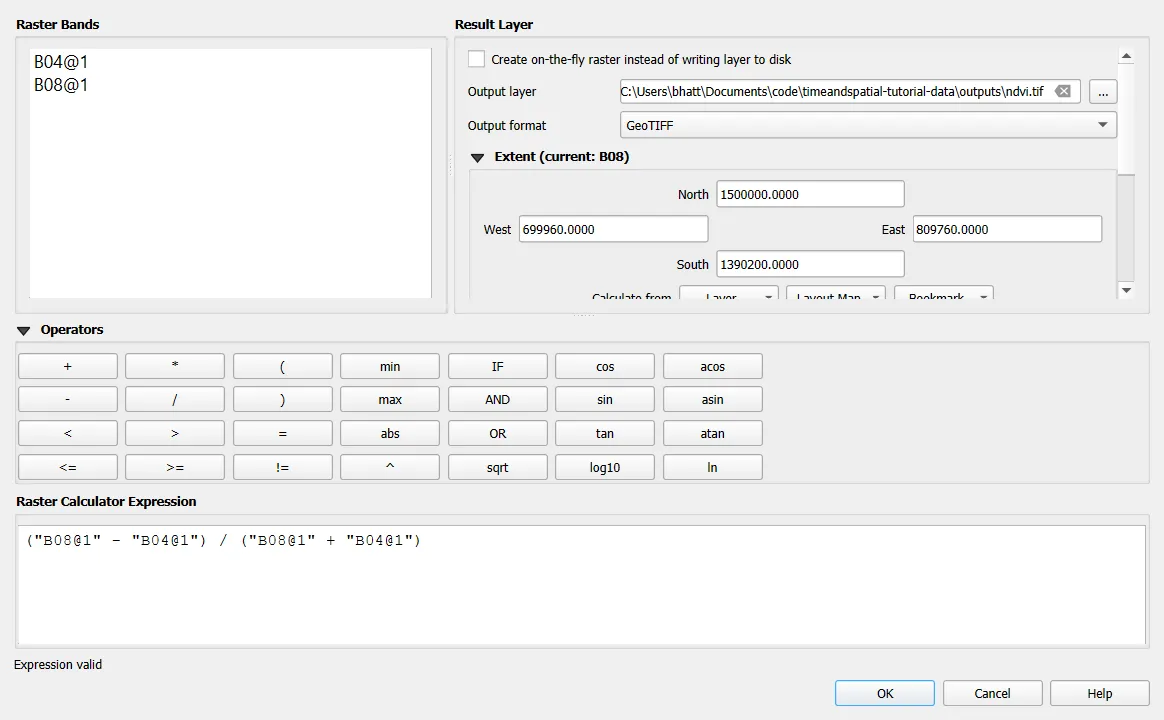Cancel the raster calculator dialog
This screenshot has width=1164, height=720.
(x=993, y=693)
